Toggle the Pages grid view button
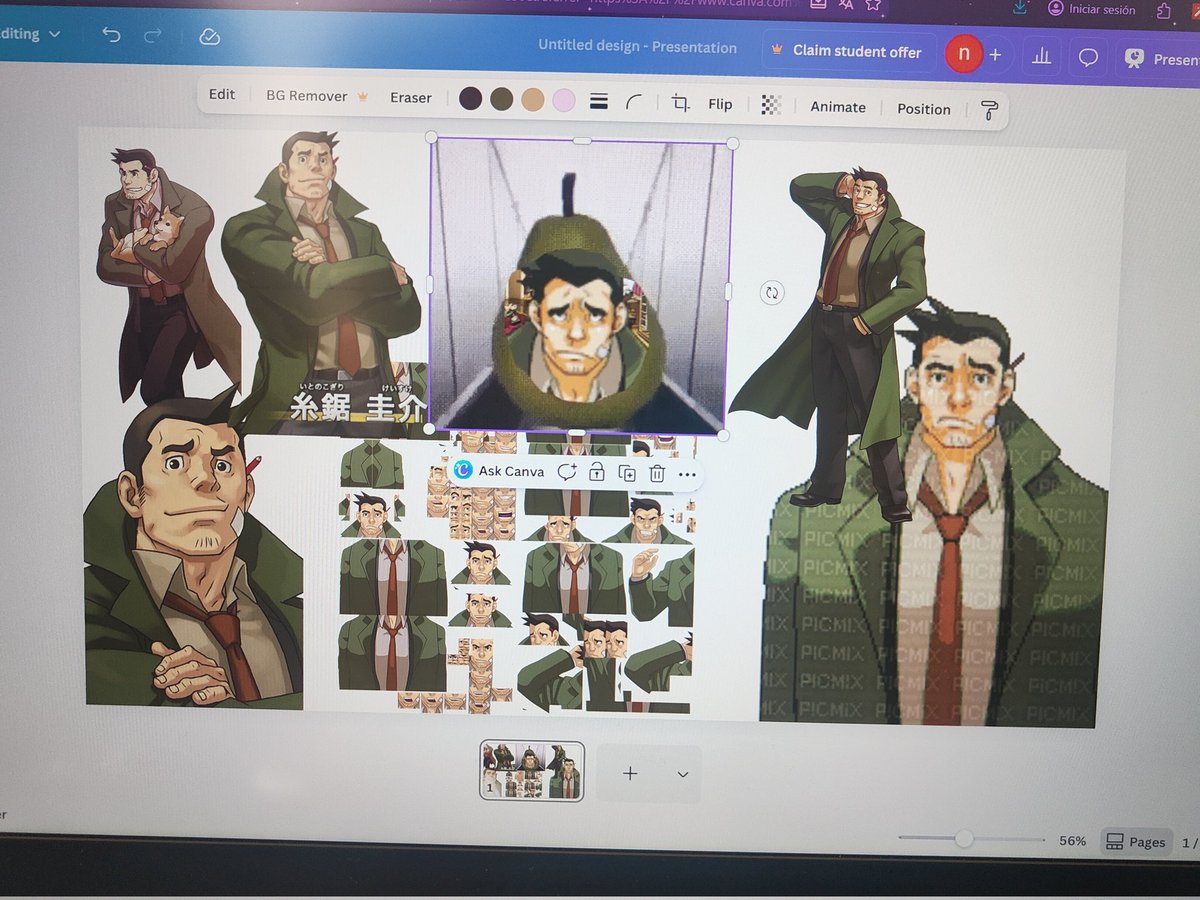 pyautogui.click(x=1135, y=842)
